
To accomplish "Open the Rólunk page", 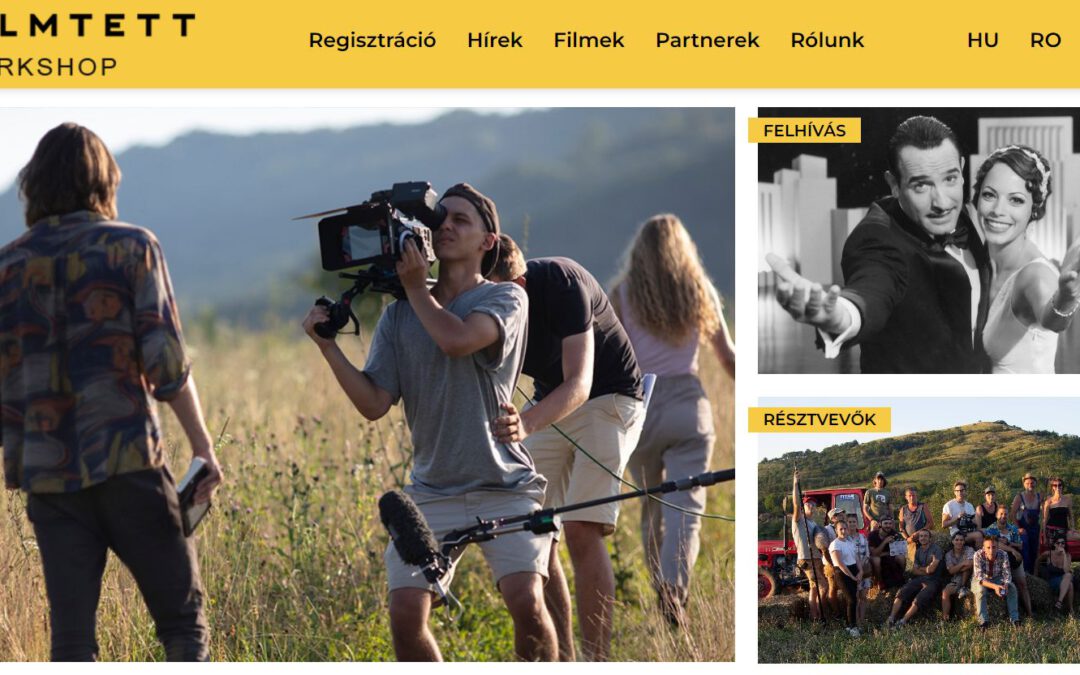I will coord(827,41).
